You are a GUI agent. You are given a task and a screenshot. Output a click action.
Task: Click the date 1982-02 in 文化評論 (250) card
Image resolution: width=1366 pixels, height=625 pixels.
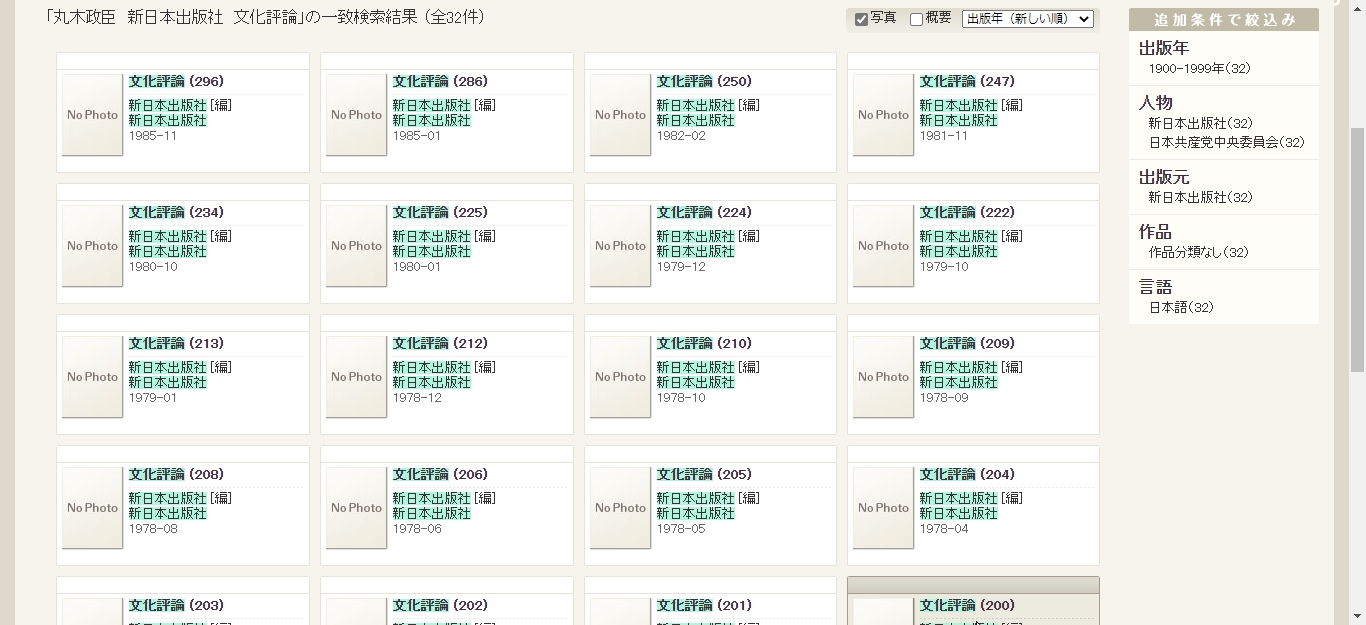click(x=681, y=136)
